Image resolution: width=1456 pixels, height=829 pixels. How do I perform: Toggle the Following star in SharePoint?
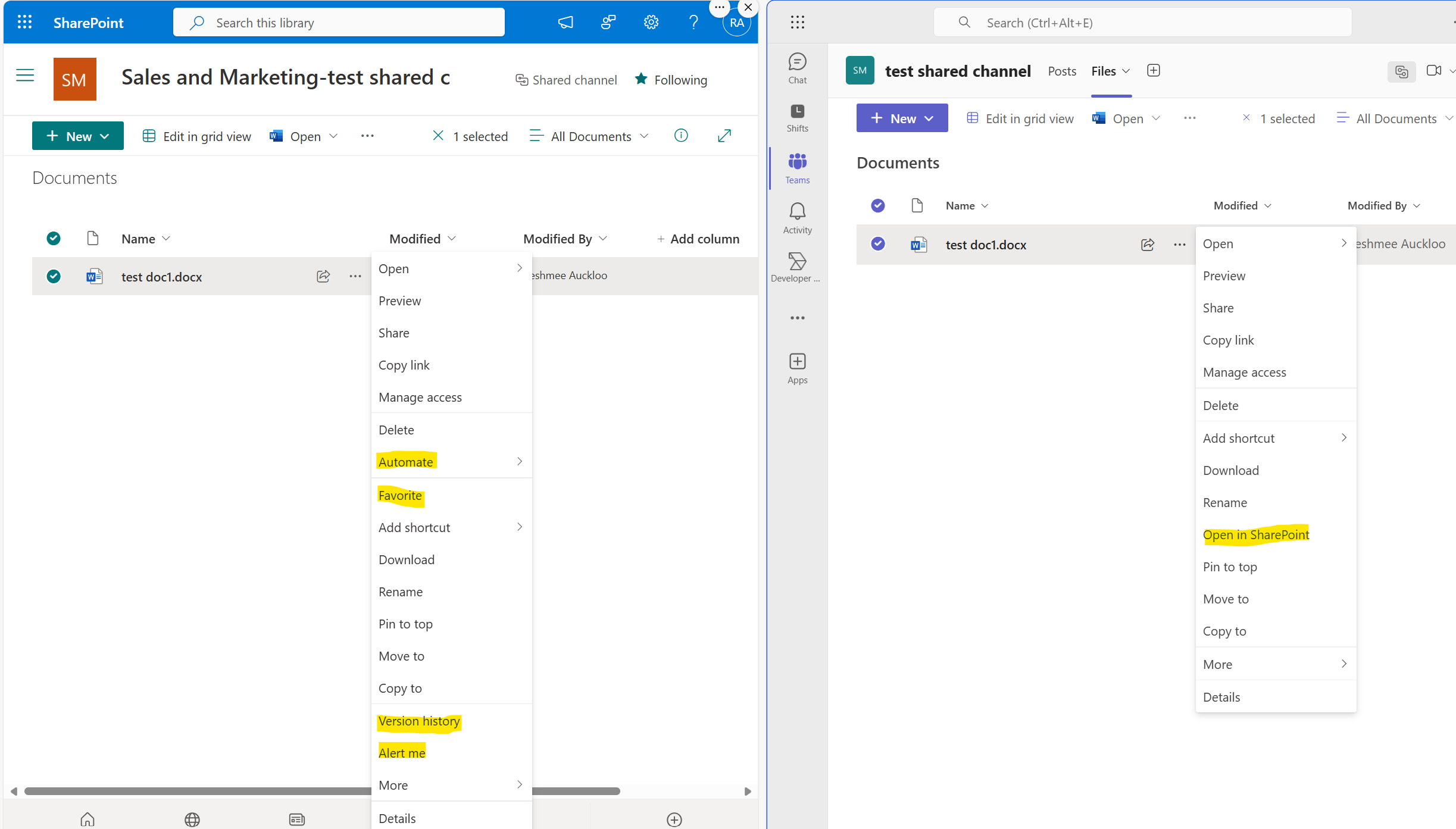click(x=641, y=79)
